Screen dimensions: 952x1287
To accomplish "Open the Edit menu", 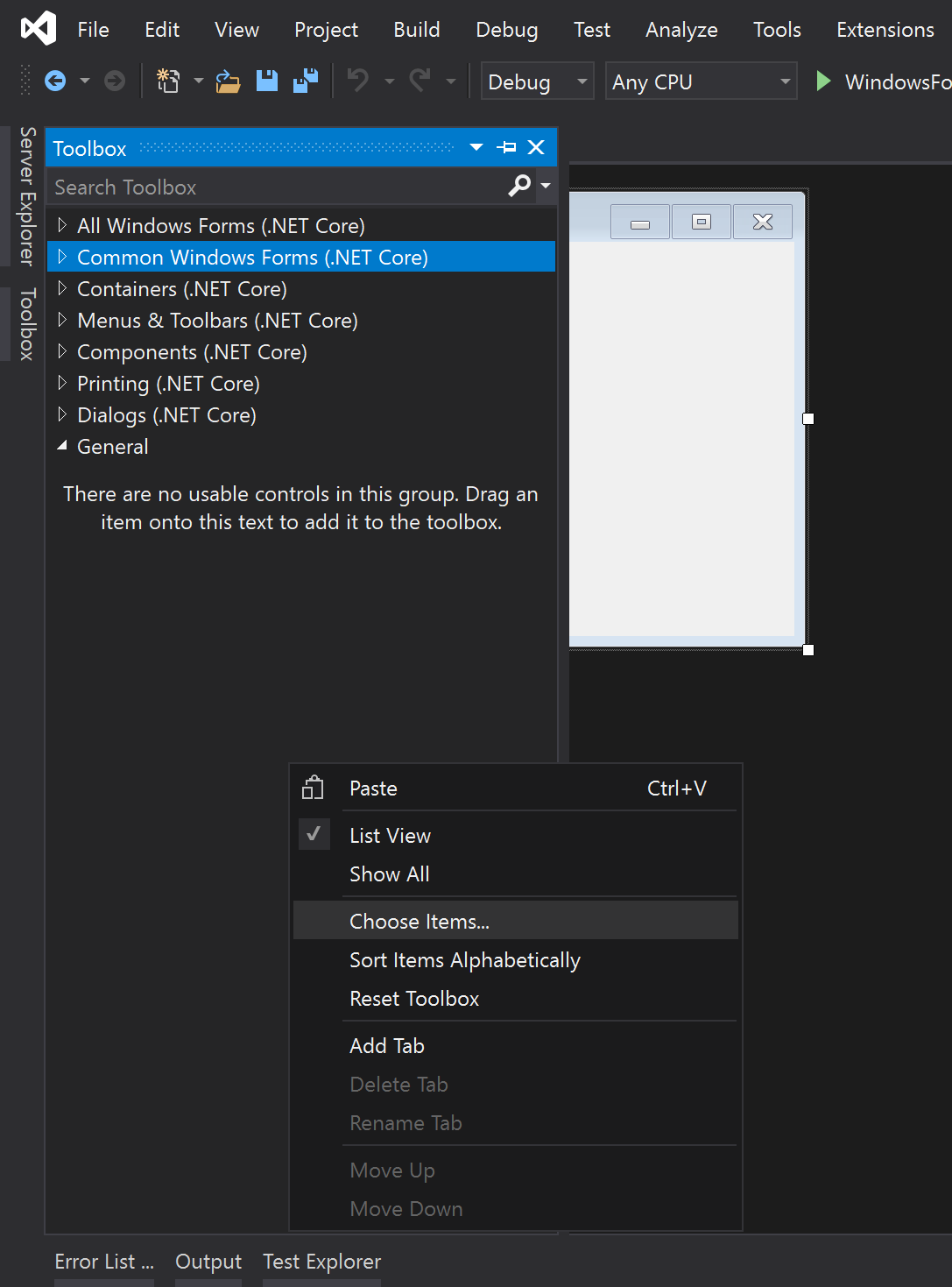I will tap(162, 30).
